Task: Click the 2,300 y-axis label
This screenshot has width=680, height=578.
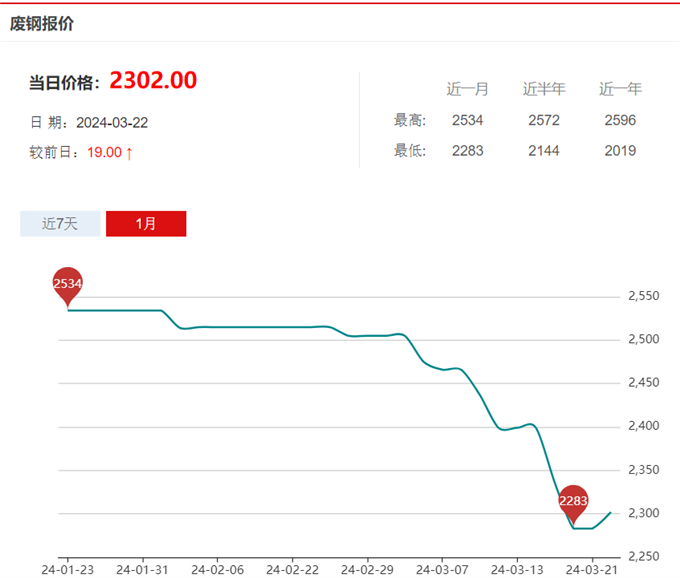Action: (x=644, y=513)
